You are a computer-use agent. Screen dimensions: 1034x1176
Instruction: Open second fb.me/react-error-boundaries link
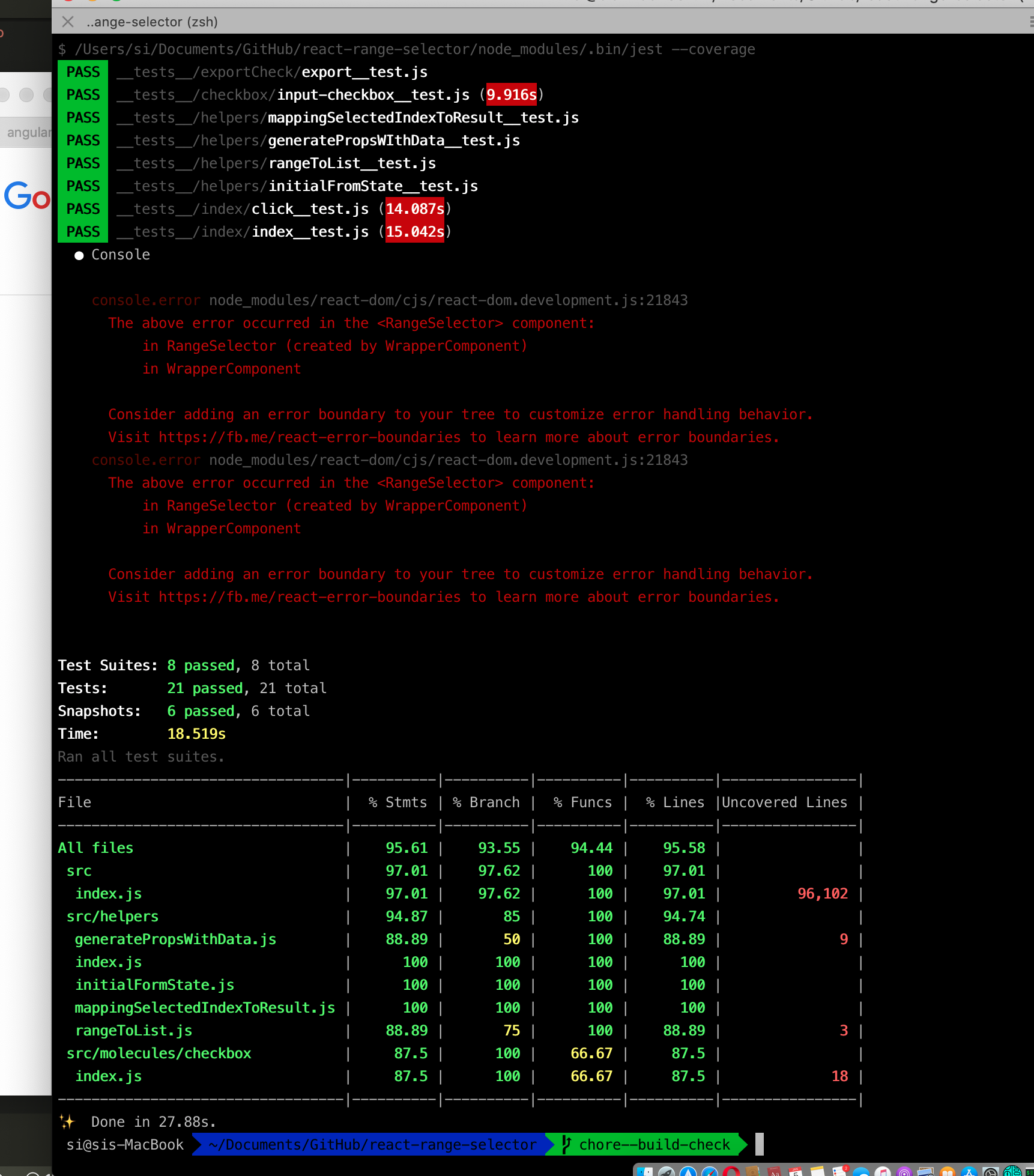point(310,597)
